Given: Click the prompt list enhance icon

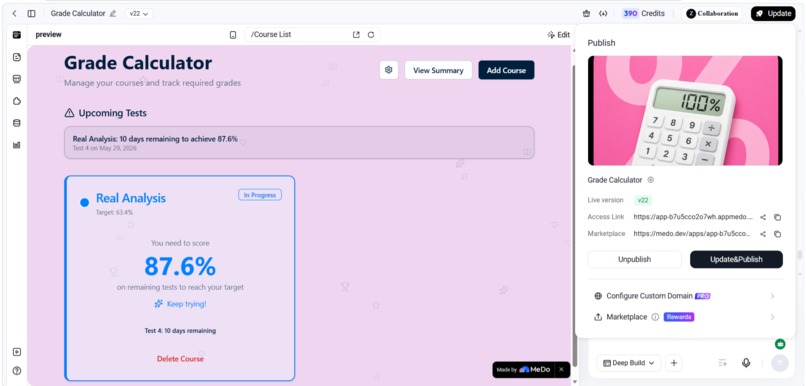Looking at the screenshot, I should (723, 363).
